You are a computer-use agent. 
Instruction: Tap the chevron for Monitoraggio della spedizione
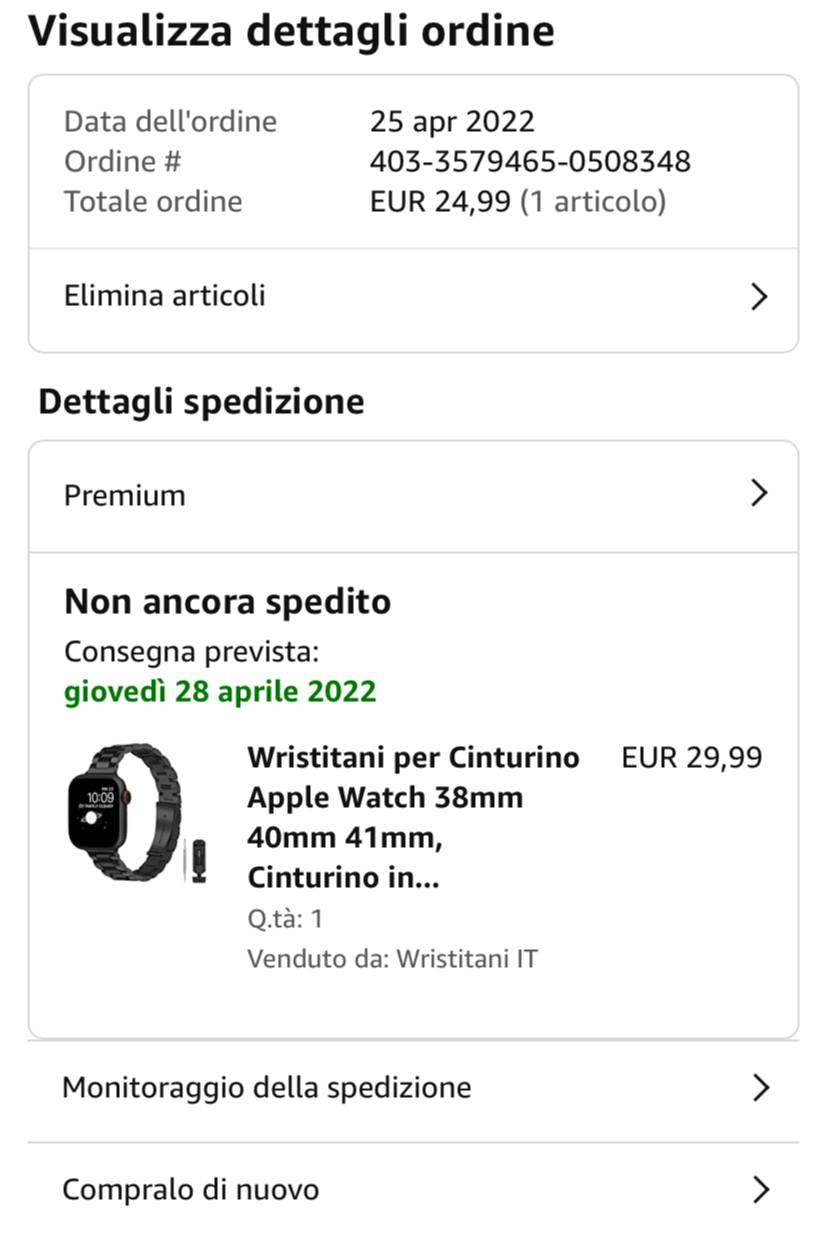click(x=760, y=1088)
